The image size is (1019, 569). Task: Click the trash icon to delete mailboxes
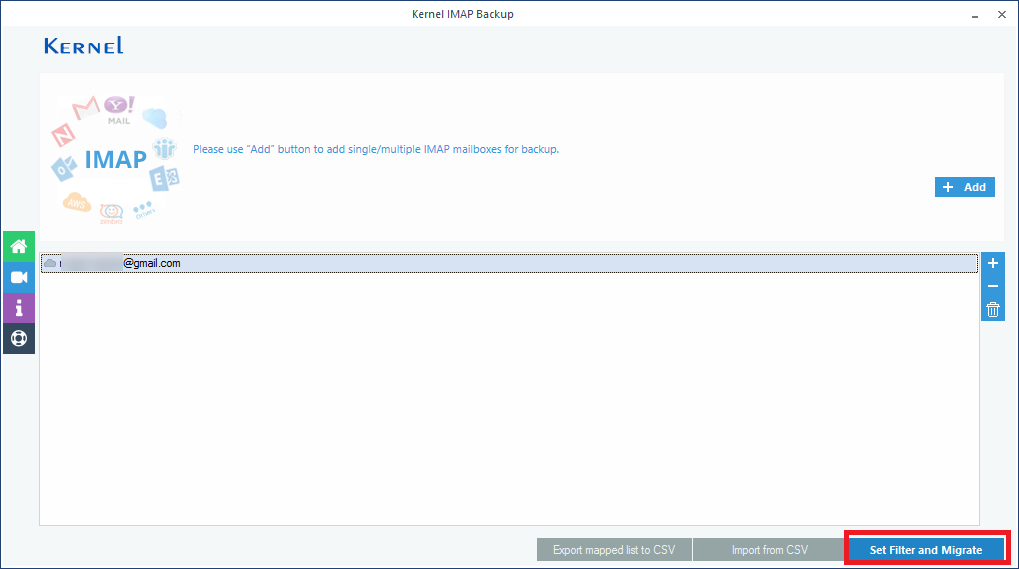992,310
